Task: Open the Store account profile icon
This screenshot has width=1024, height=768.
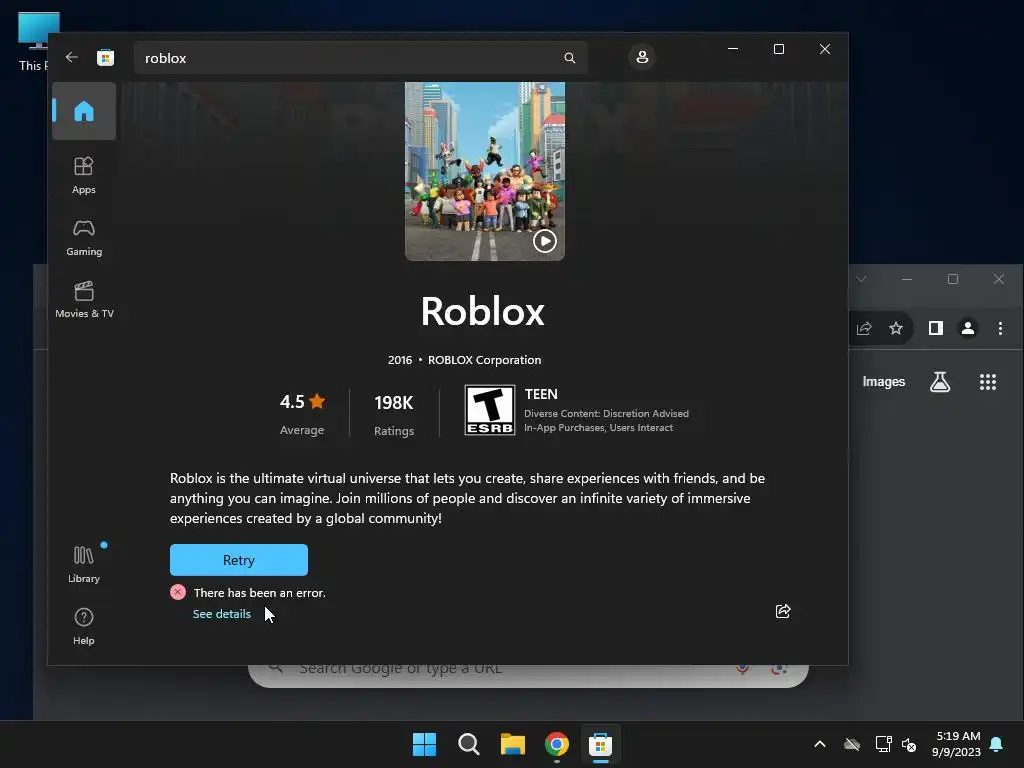Action: click(x=642, y=57)
